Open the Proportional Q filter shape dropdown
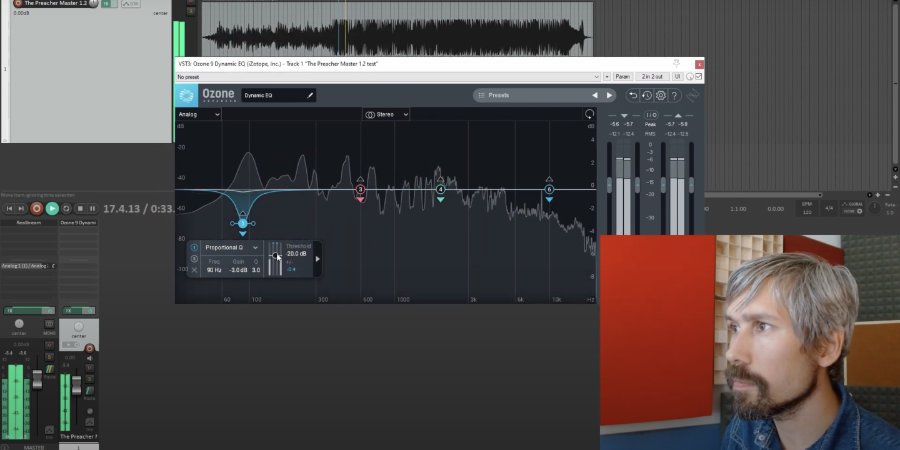The height and width of the screenshot is (450, 900). (231, 247)
